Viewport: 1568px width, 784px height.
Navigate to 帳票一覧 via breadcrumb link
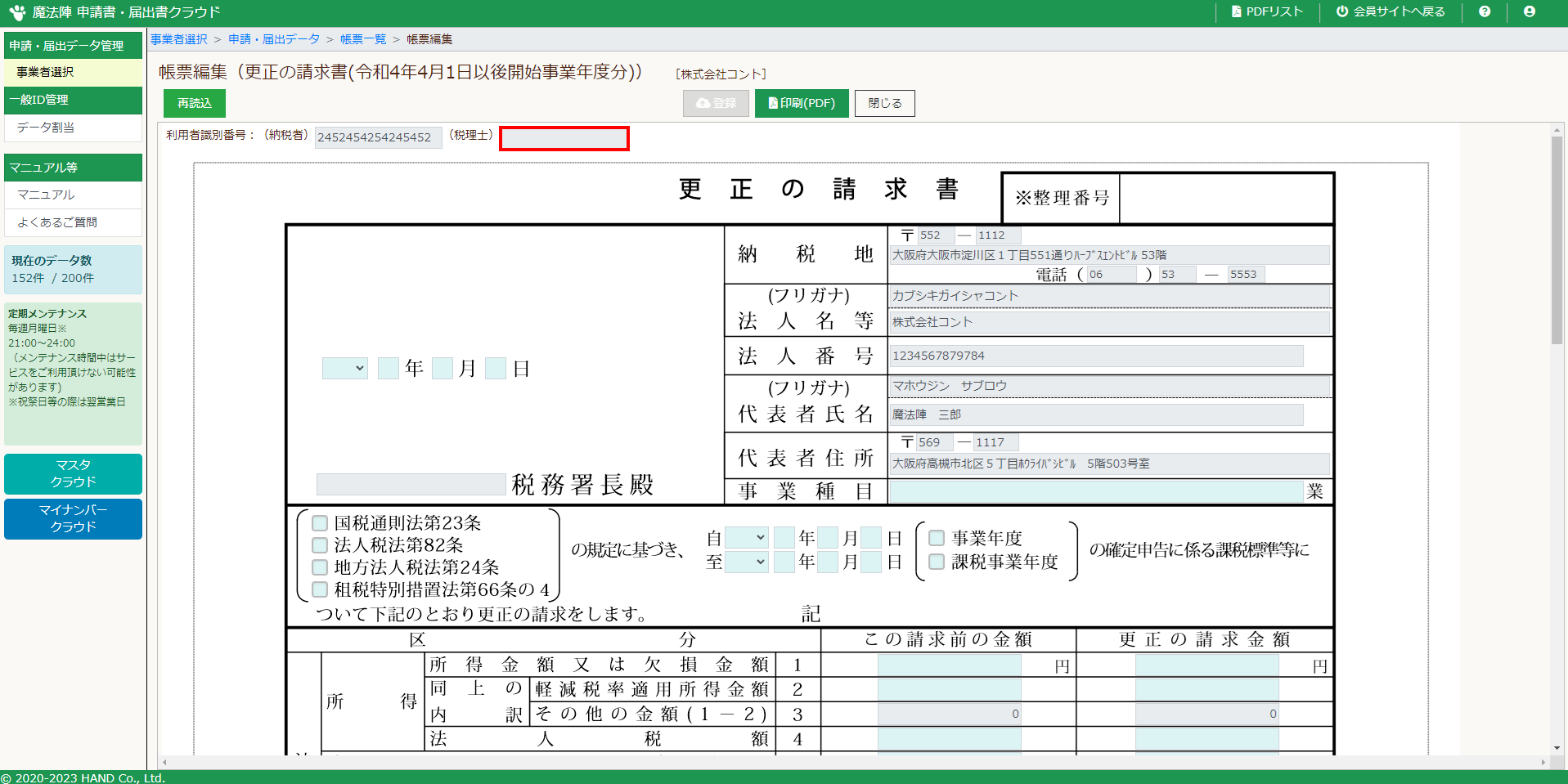(362, 38)
